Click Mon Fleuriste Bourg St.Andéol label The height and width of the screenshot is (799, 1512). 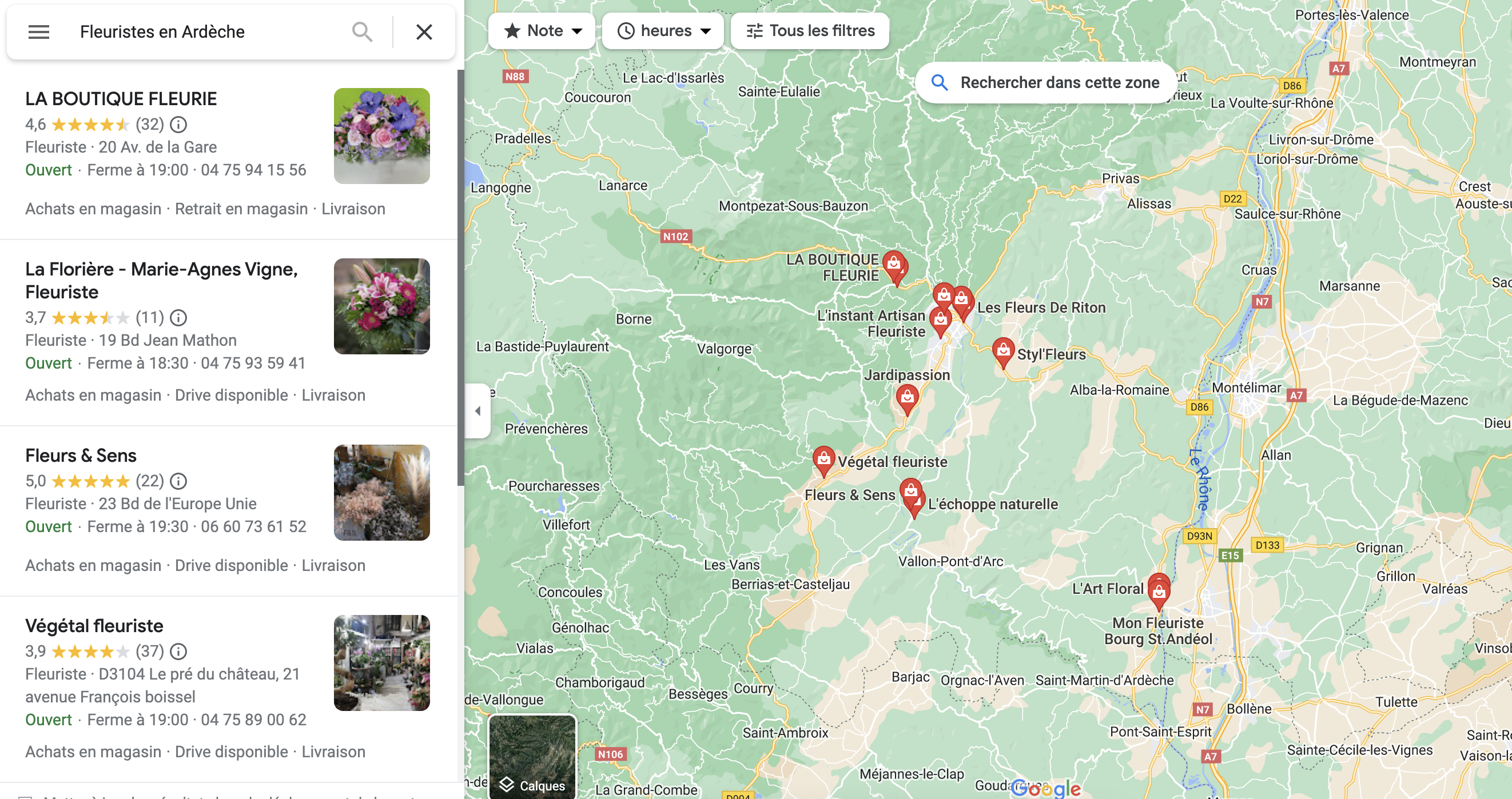pos(1158,631)
